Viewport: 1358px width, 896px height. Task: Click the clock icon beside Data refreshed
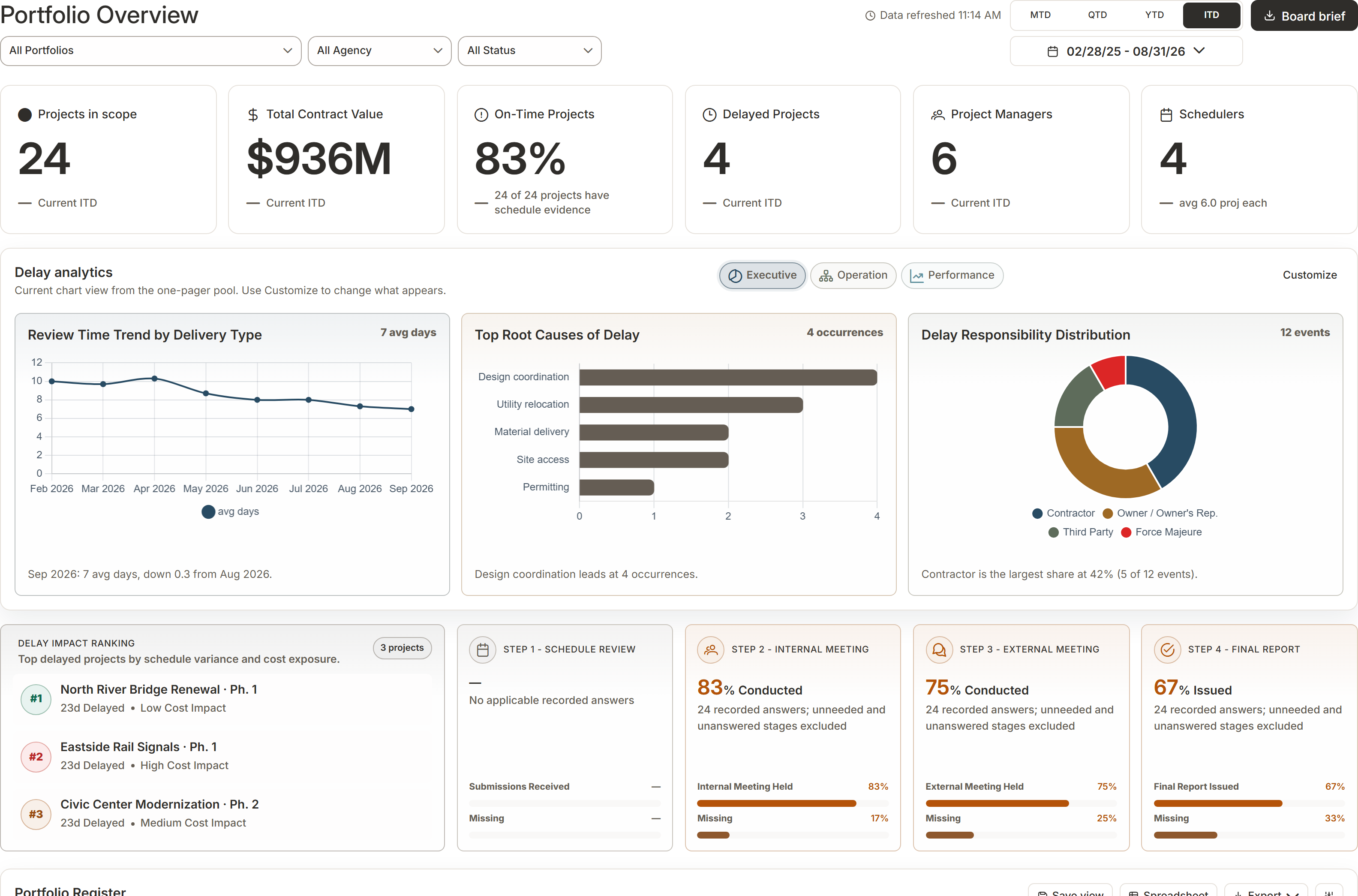[870, 16]
